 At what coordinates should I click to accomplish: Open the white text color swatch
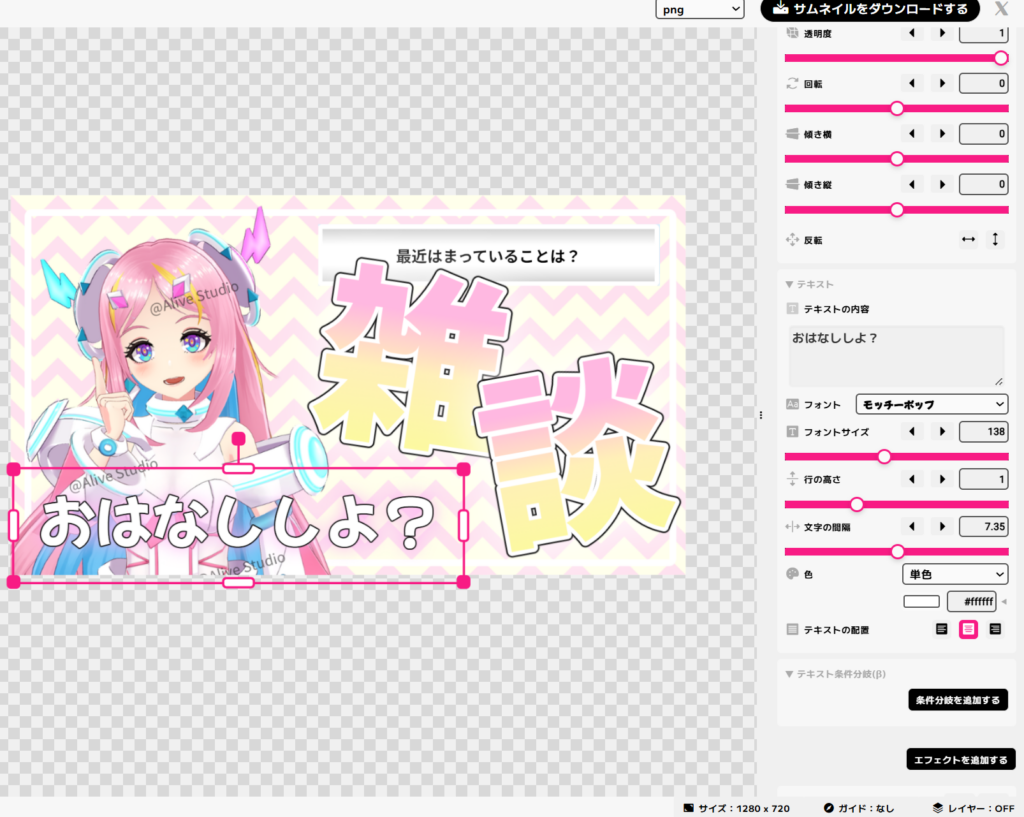pos(921,601)
